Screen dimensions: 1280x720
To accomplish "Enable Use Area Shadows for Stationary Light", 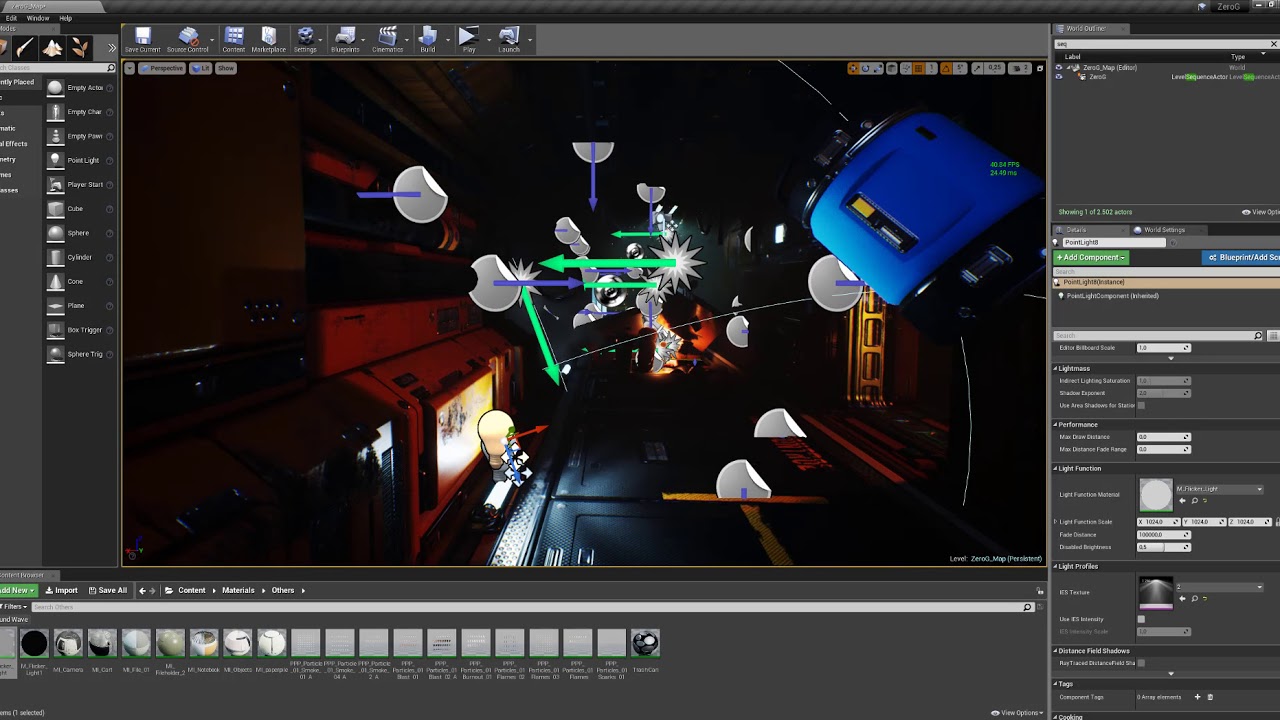I will (x=1141, y=405).
